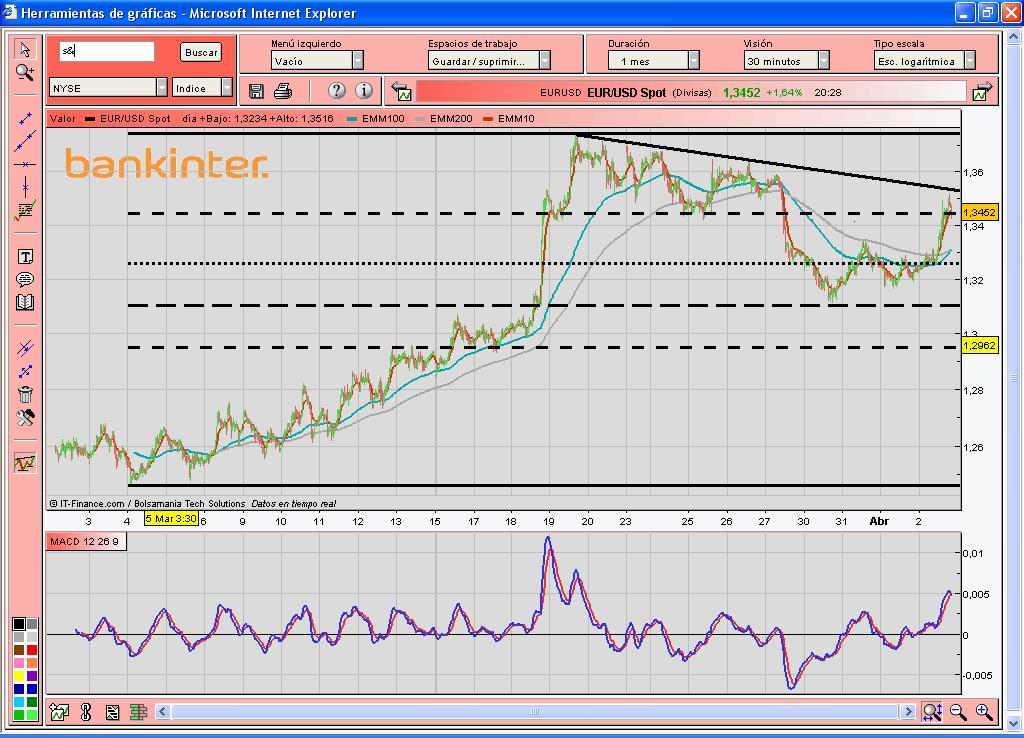Pick the cyan color swatch
The image size is (1024, 738).
(x=19, y=702)
